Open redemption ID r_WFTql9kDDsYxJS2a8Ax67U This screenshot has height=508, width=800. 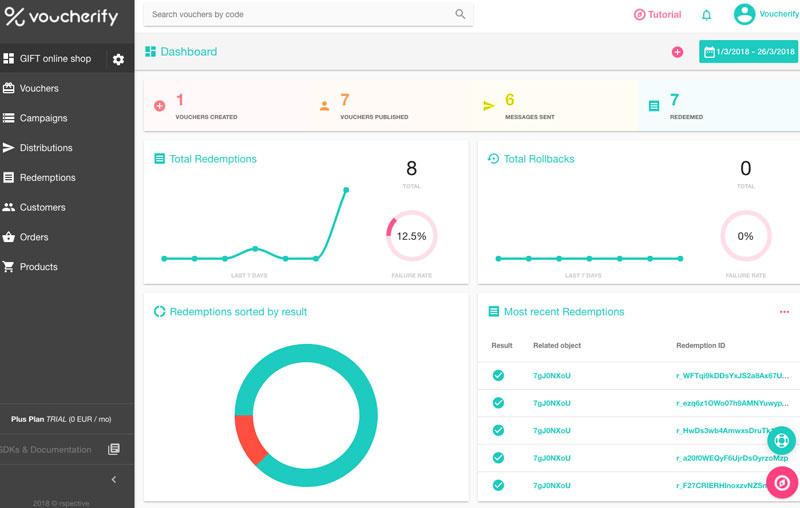(x=732, y=375)
